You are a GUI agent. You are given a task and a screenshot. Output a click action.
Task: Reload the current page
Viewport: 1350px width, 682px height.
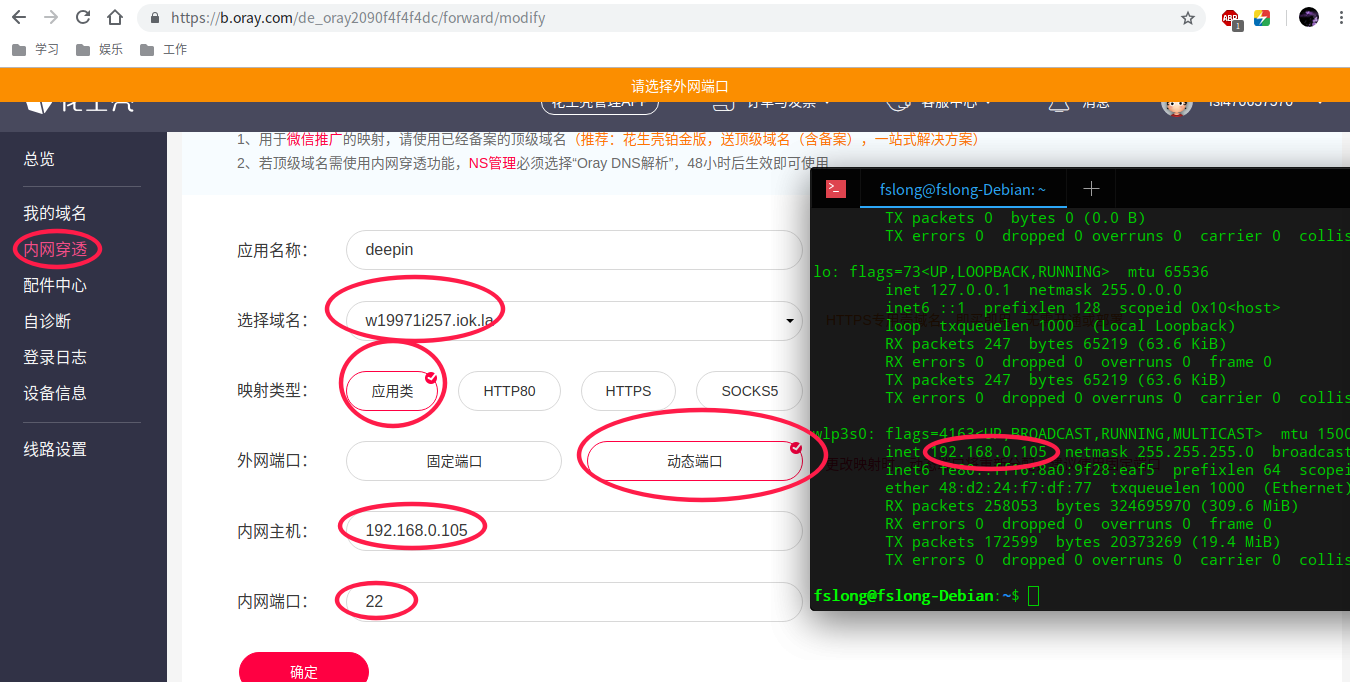click(x=83, y=17)
